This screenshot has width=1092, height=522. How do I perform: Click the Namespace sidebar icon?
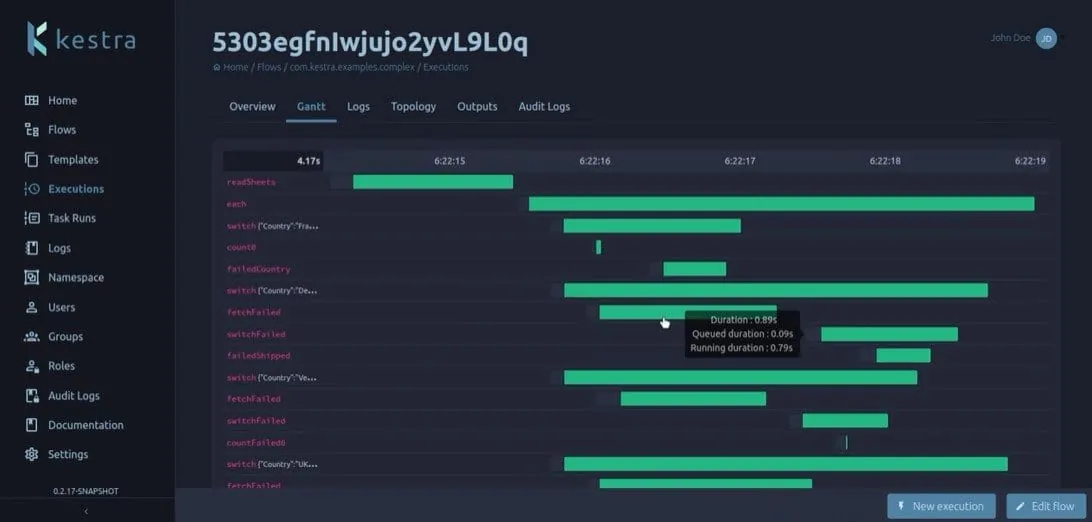point(31,277)
